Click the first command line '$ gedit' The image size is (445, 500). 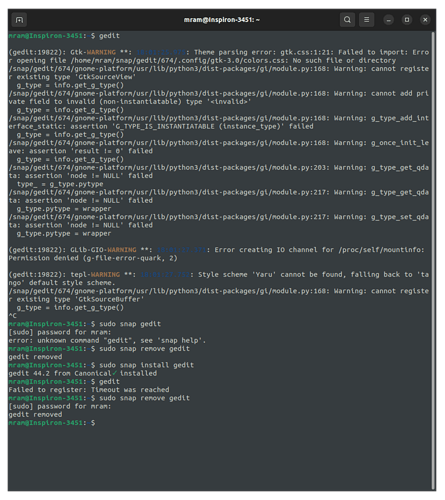pos(64,36)
